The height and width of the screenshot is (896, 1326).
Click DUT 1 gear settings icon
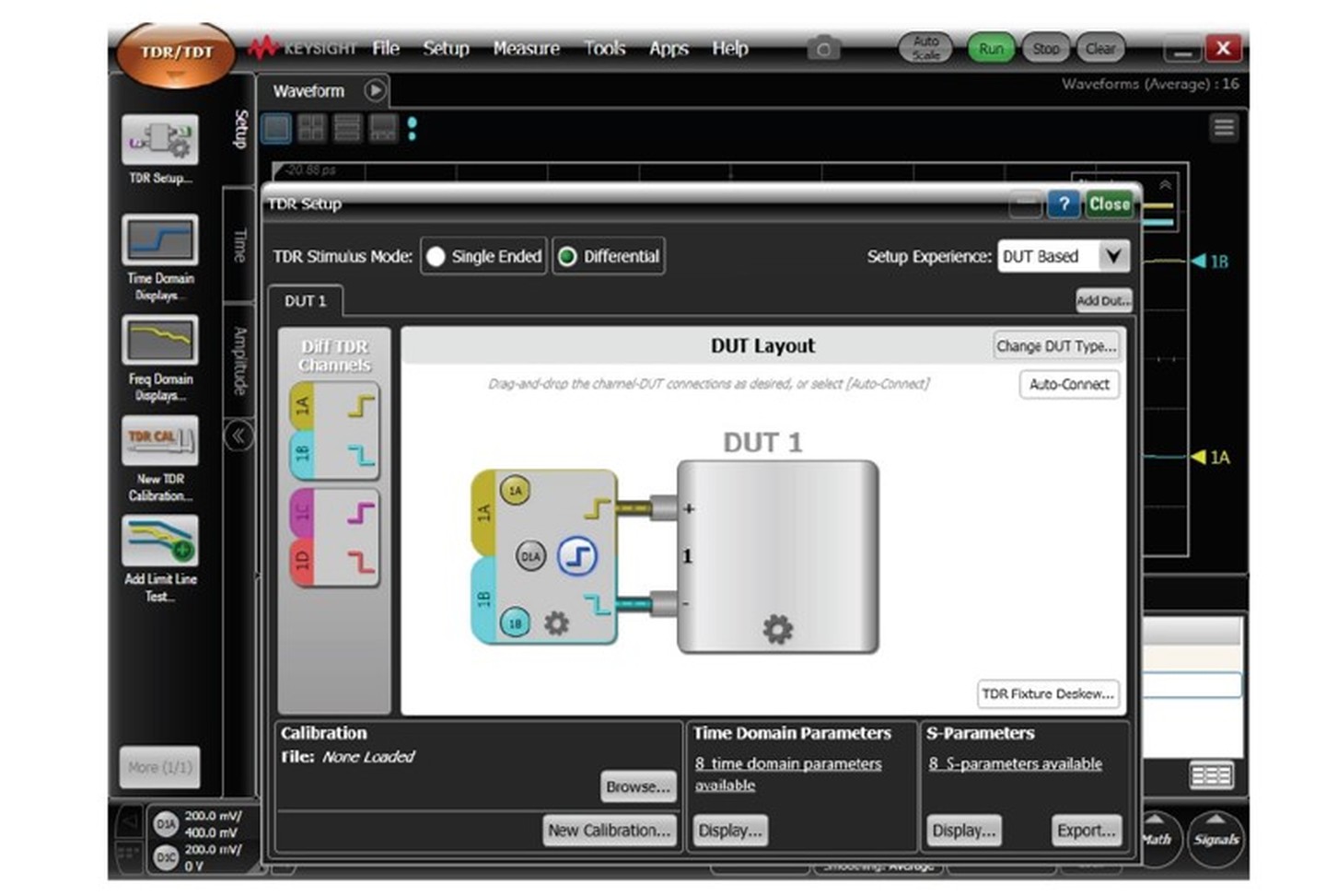(777, 630)
